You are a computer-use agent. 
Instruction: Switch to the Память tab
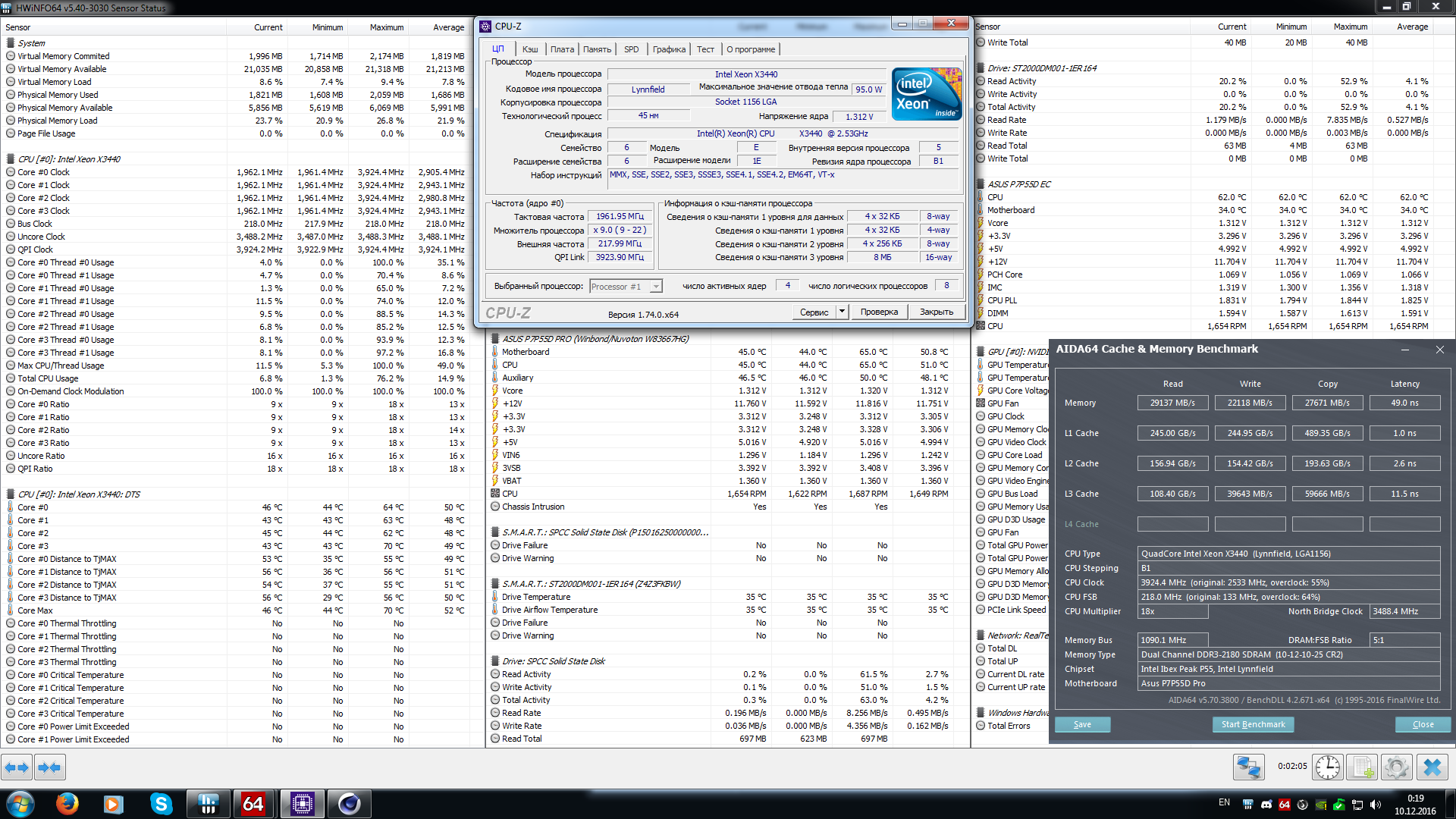(x=597, y=49)
